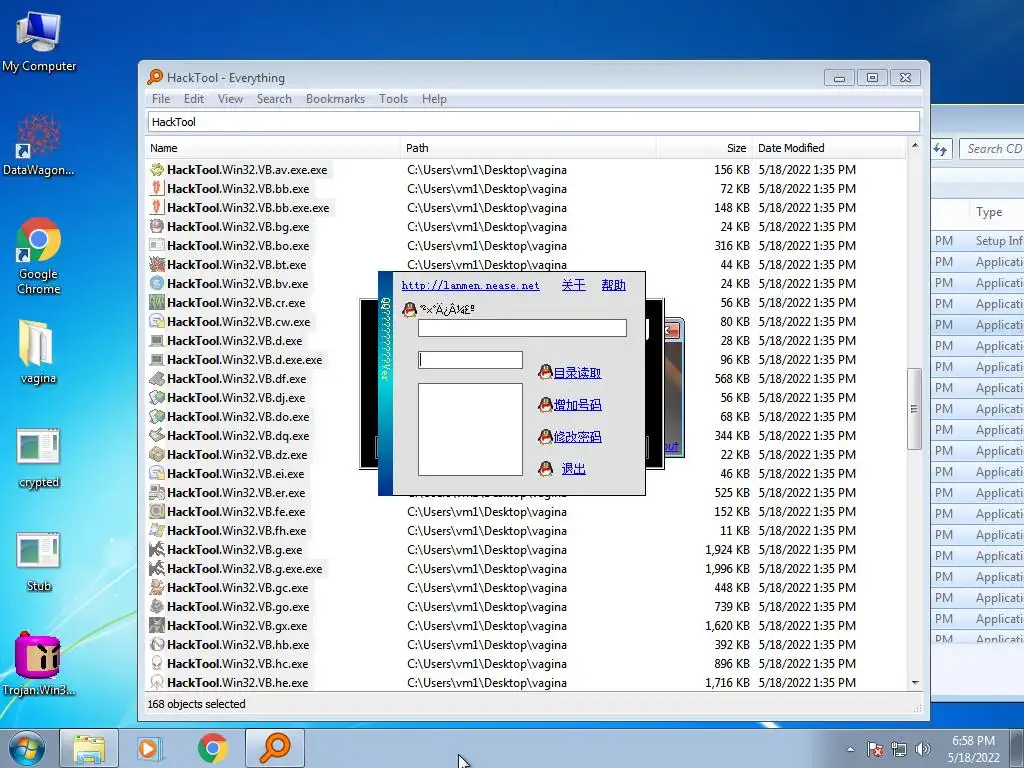Screen dimensions: 1024x768
Task: Open the File menu in Everything
Action: 161,99
